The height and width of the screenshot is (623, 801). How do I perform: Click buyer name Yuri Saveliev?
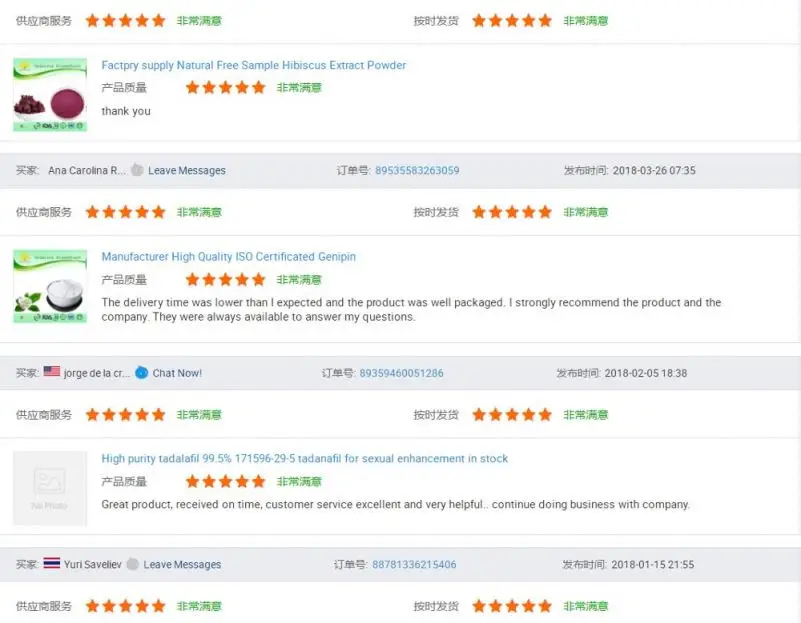[93, 565]
